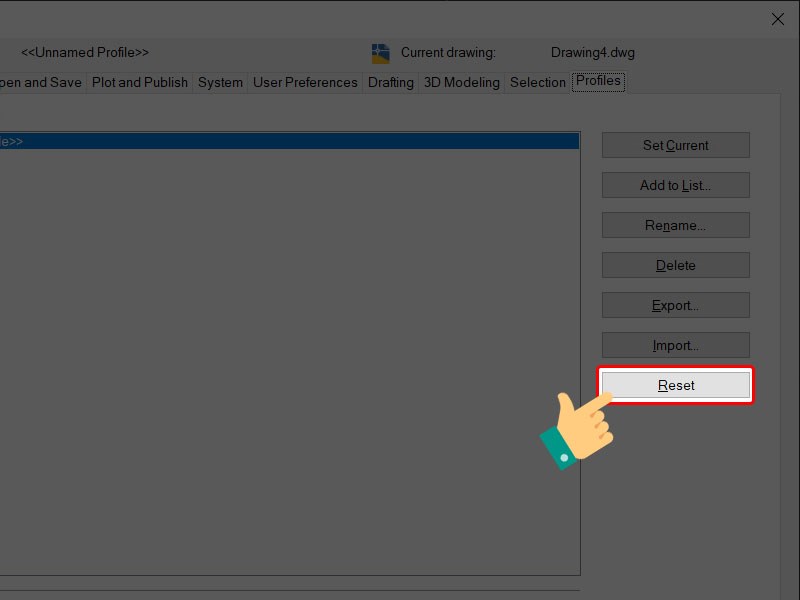The image size is (800, 600).
Task: Open the Selection tab
Action: click(x=537, y=82)
